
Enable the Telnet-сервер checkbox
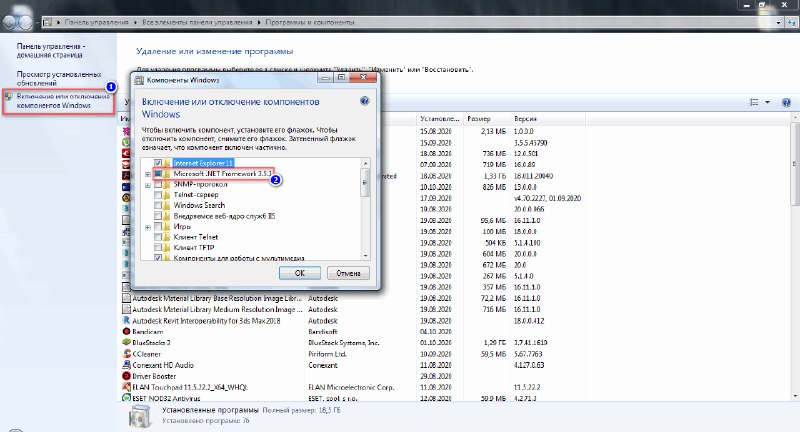coord(158,195)
